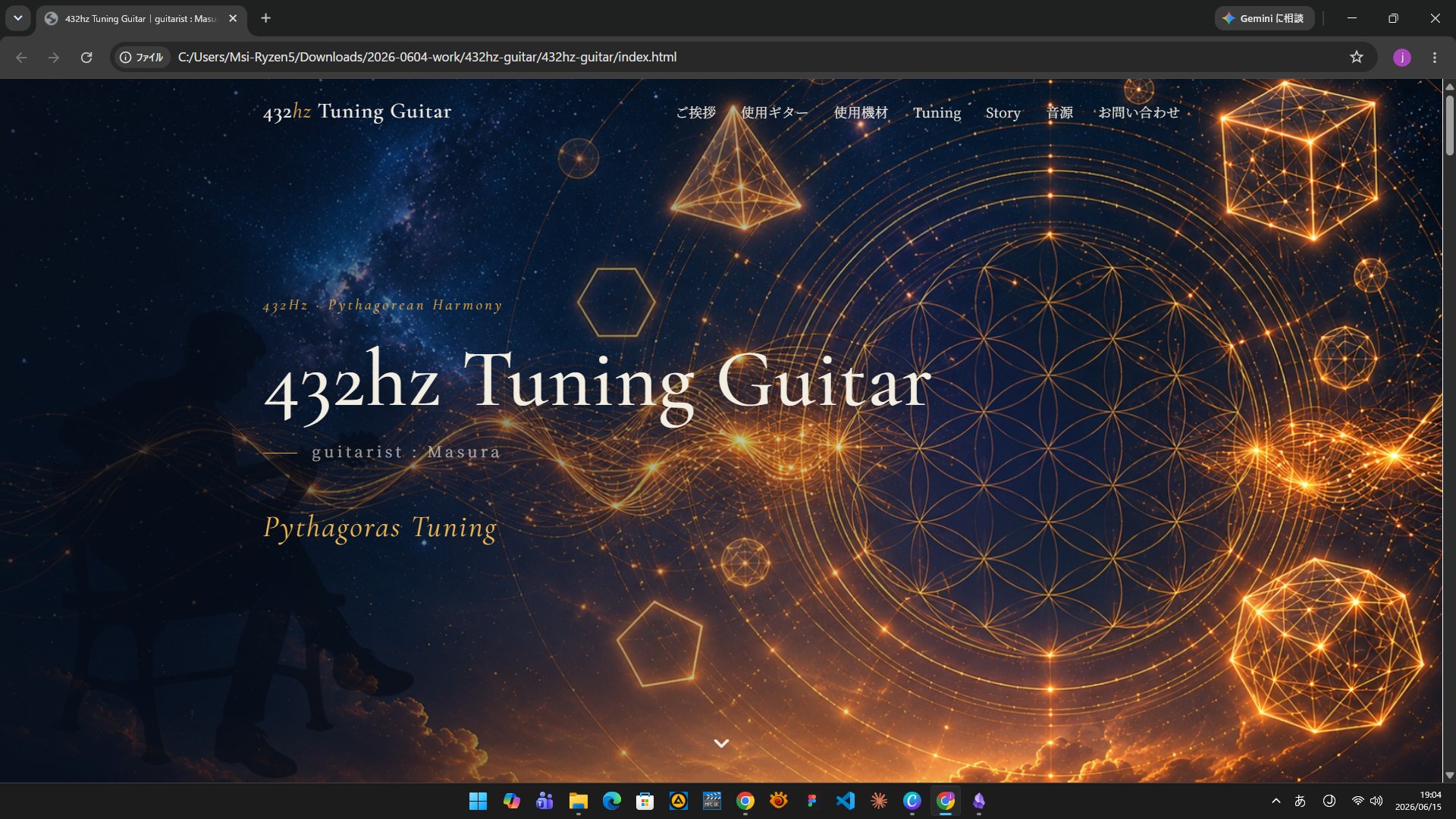This screenshot has width=1456, height=840.
Task: Click the browser back arrow
Action: point(21,57)
